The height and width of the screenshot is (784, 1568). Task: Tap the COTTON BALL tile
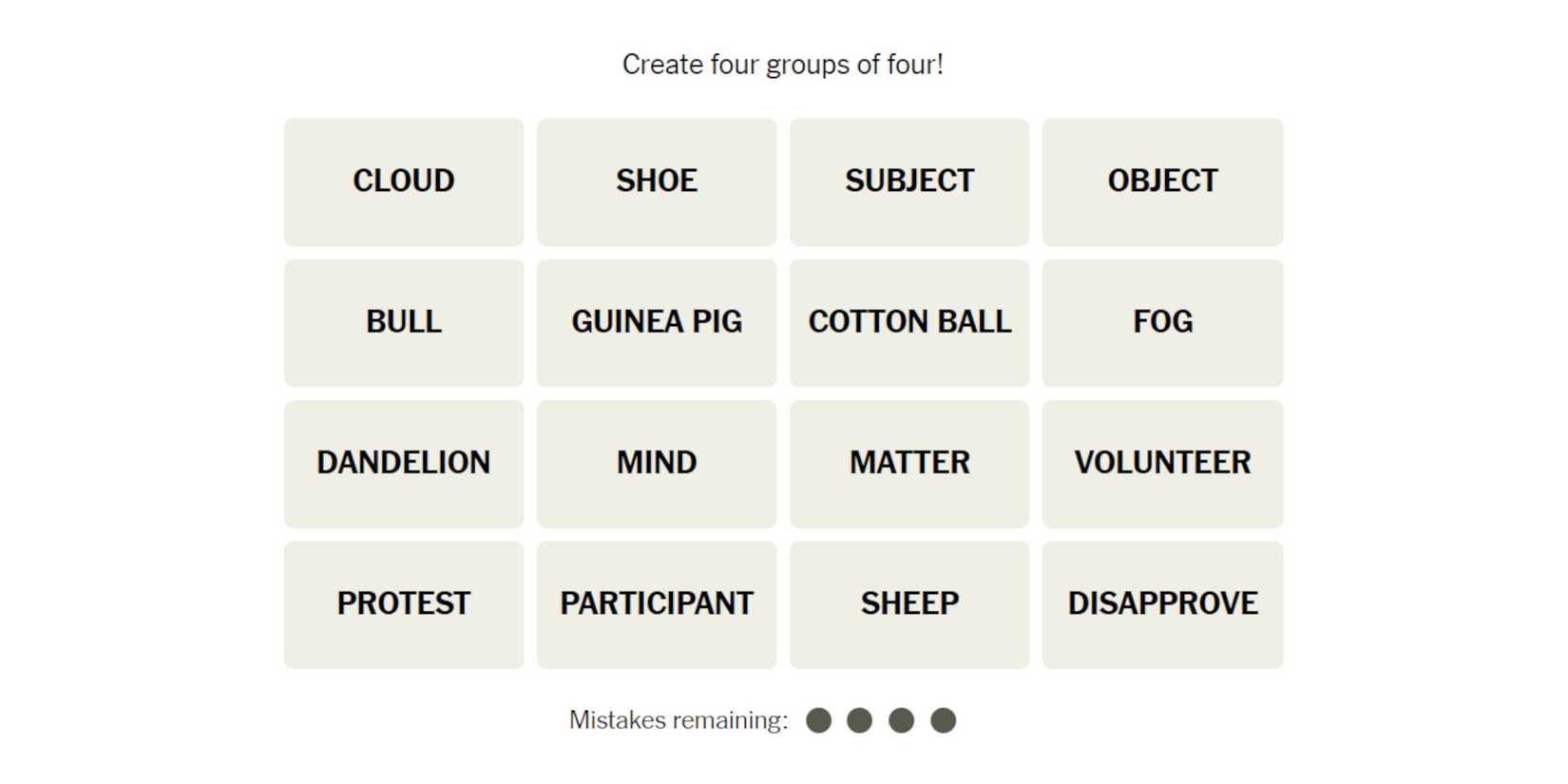tap(908, 322)
